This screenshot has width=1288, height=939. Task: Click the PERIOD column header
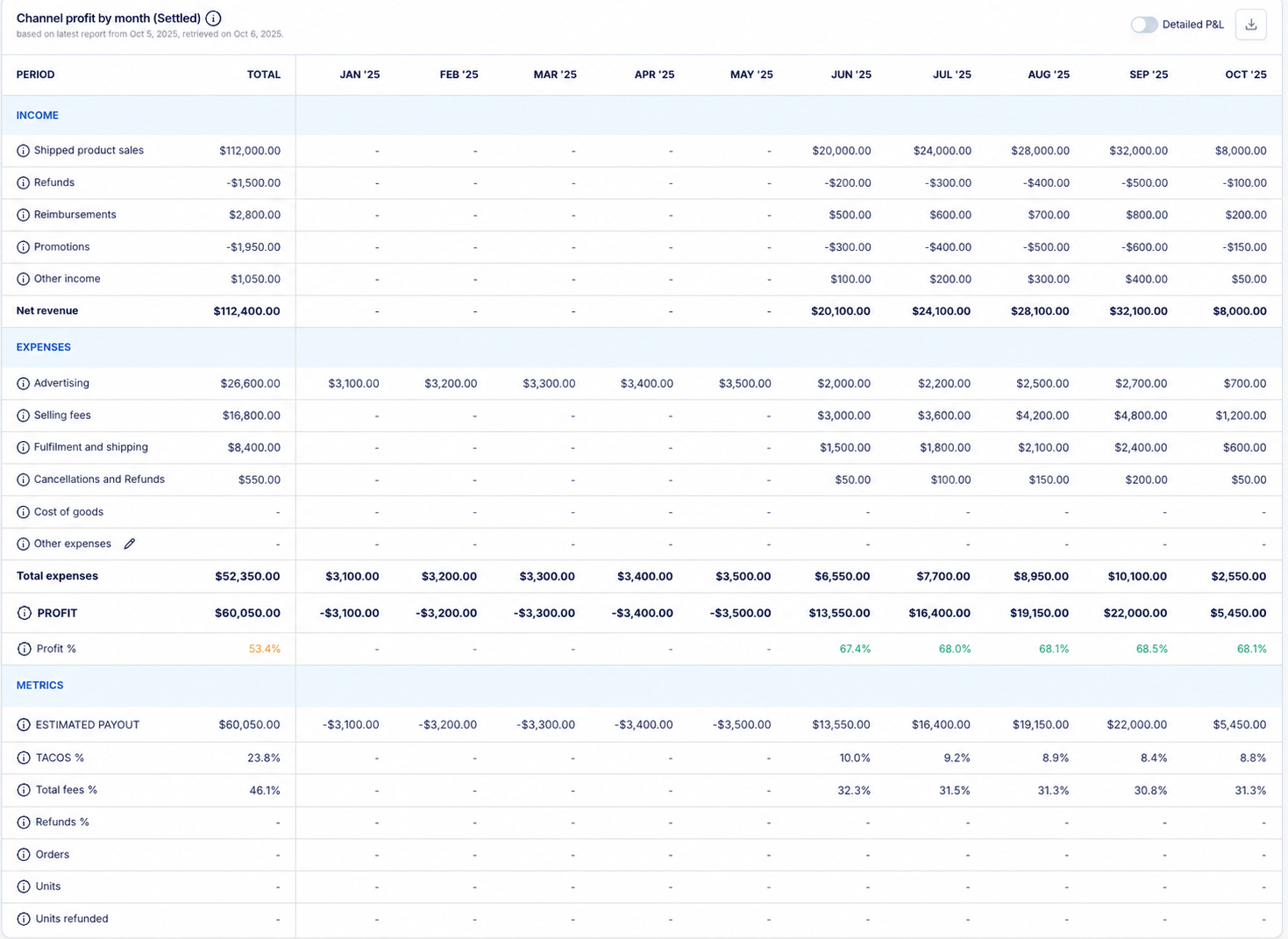(x=36, y=75)
